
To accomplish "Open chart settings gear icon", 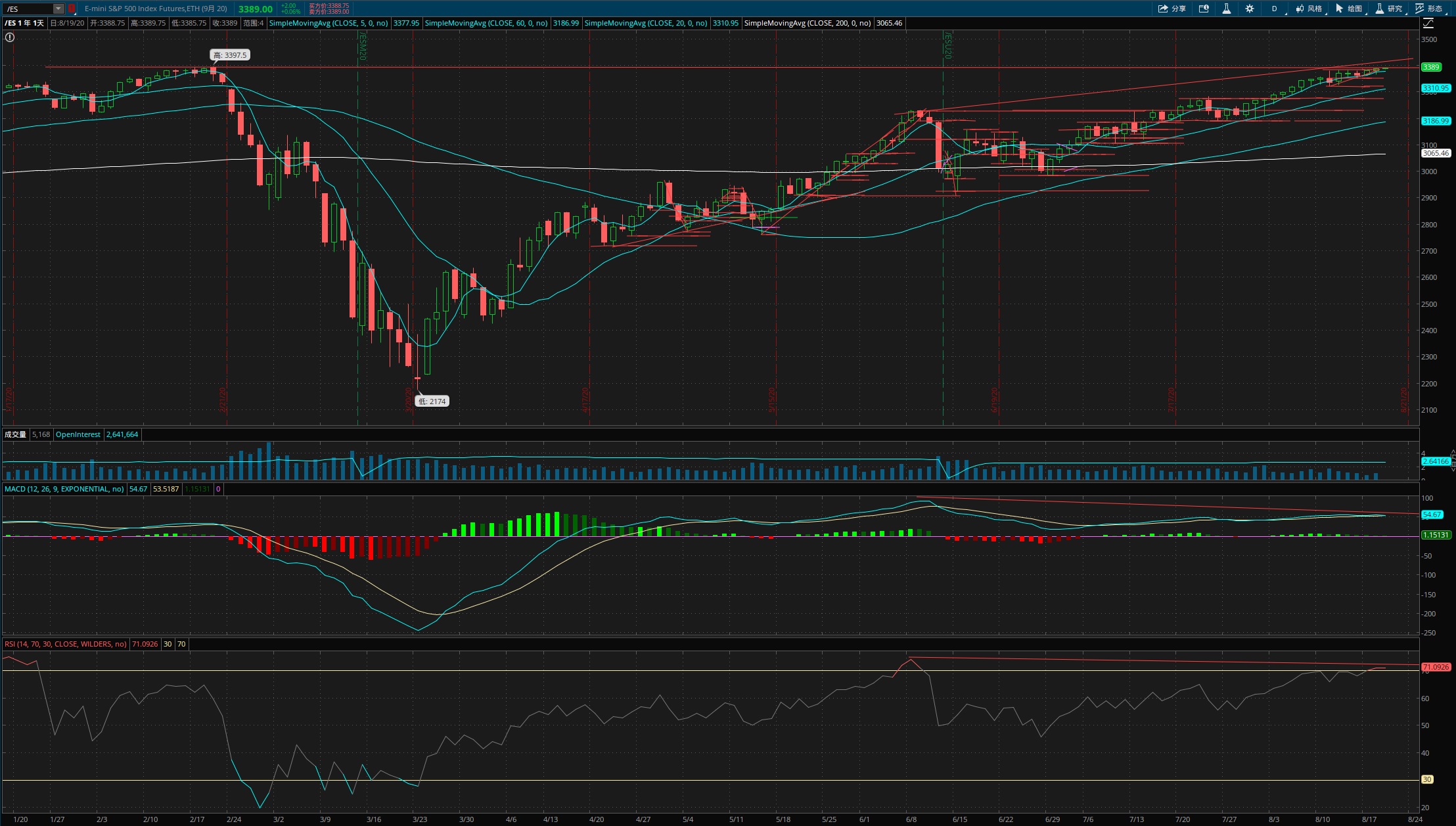I will tap(1250, 9).
